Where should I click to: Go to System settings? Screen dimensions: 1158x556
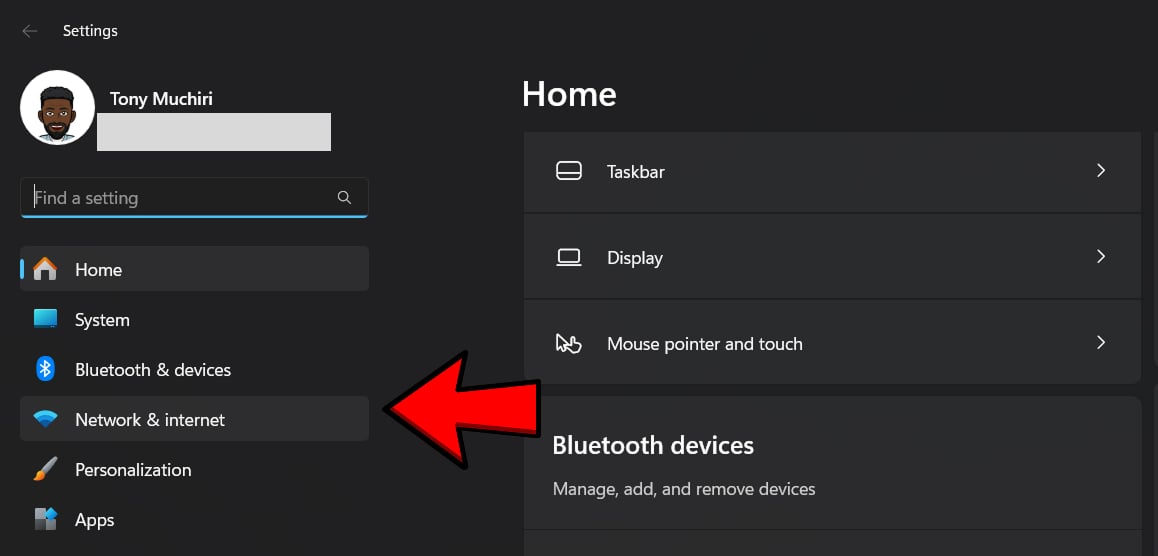coord(194,320)
